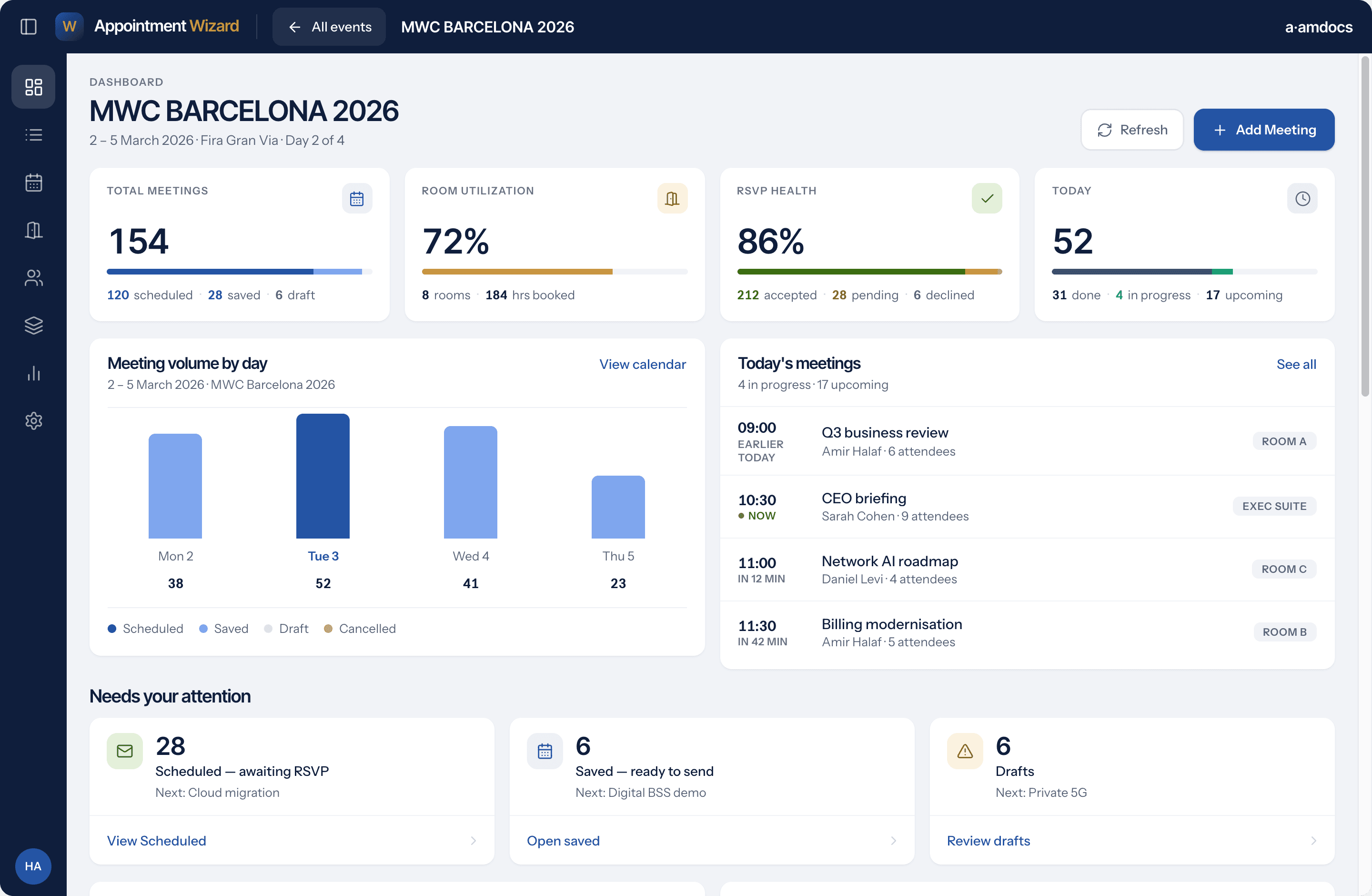Click the envelope icon on awaiting RSVP card
Viewport: 1372px width, 896px height.
[124, 751]
